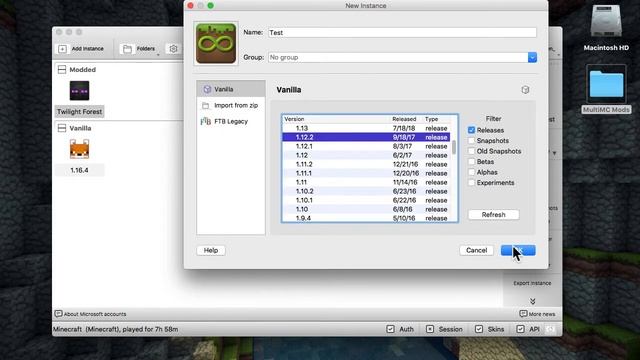Screen dimensions: 640x360
Task: Enable the Betas filter checkbox
Action: [x=471, y=162]
